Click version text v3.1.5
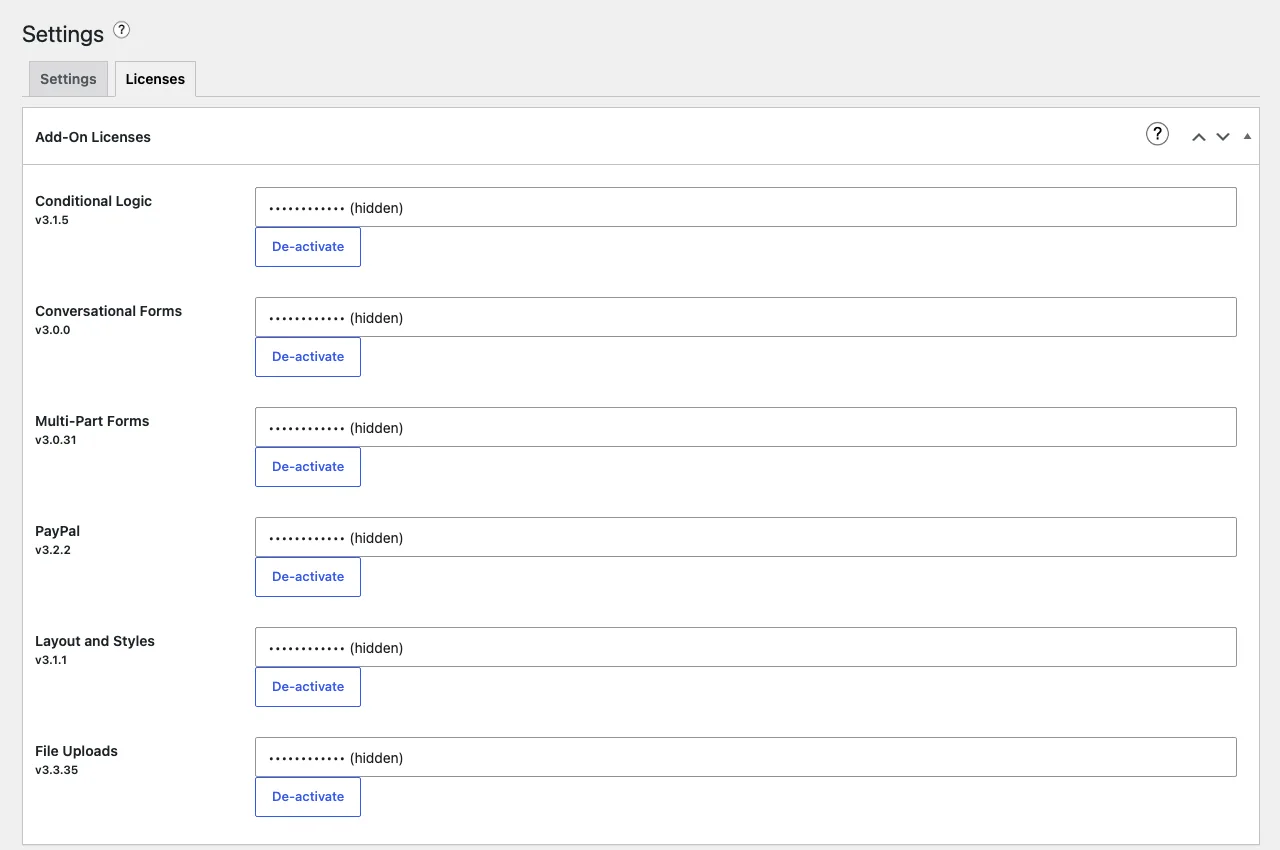Viewport: 1280px width, 850px height. click(x=52, y=220)
